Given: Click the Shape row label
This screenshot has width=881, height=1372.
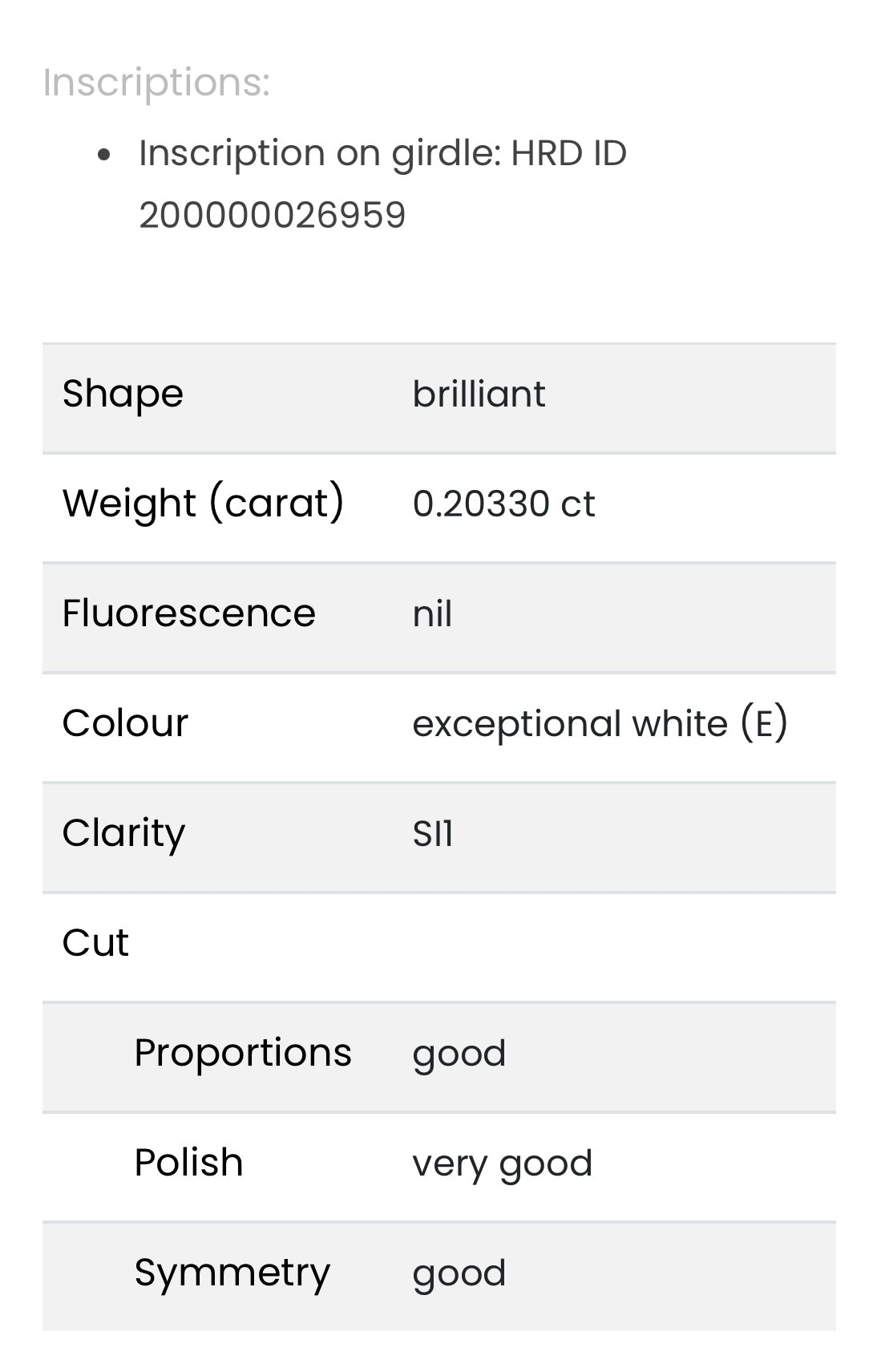Looking at the screenshot, I should [123, 394].
